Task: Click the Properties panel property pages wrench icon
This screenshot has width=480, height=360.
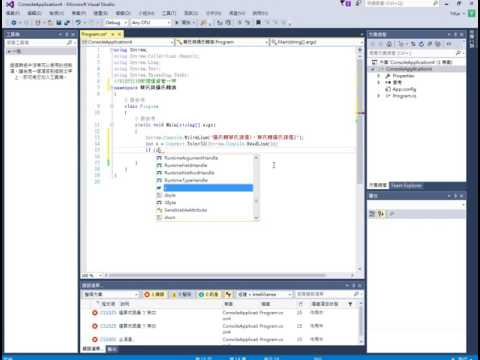Action: [x=392, y=214]
